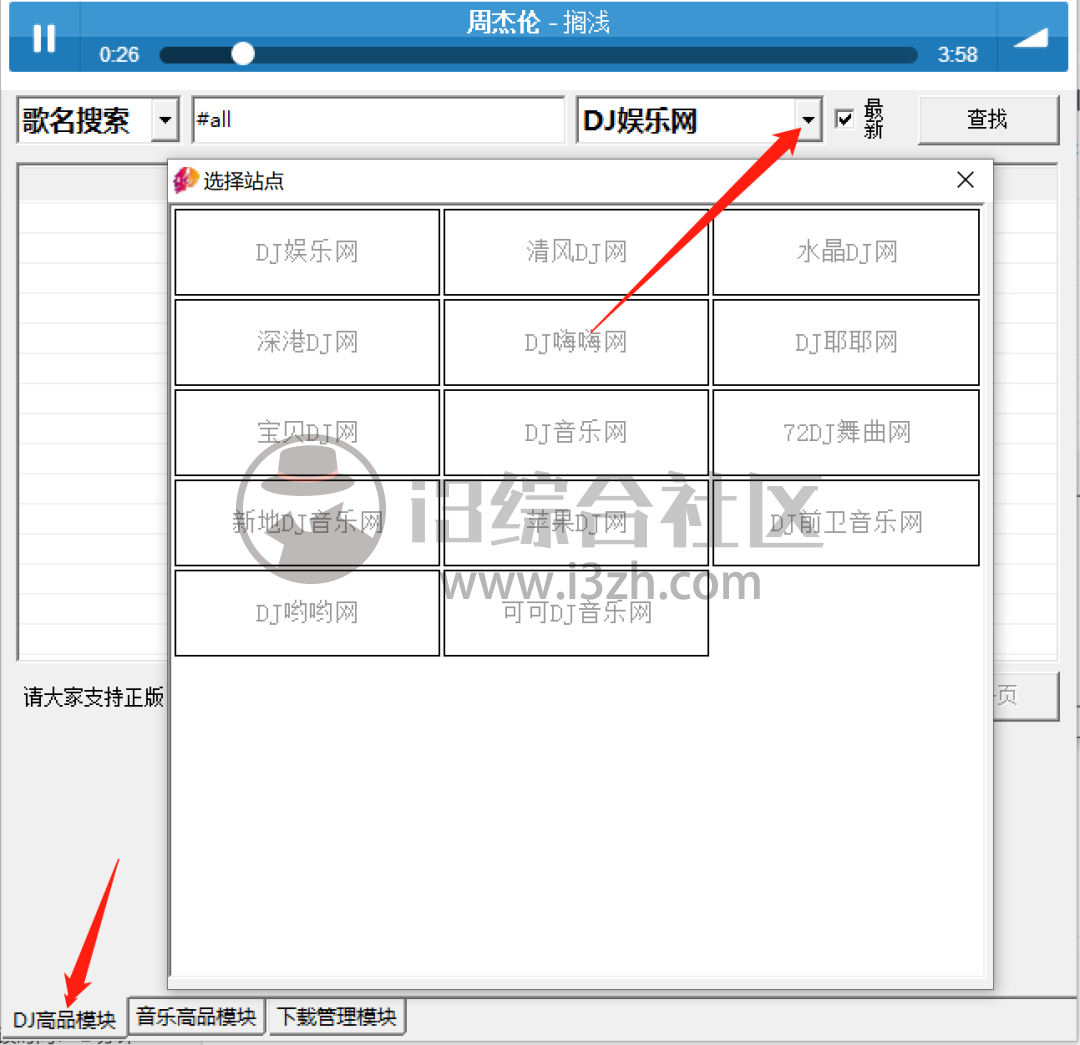Select DJ音乐网 site
This screenshot has width=1080, height=1045.
coord(577,433)
